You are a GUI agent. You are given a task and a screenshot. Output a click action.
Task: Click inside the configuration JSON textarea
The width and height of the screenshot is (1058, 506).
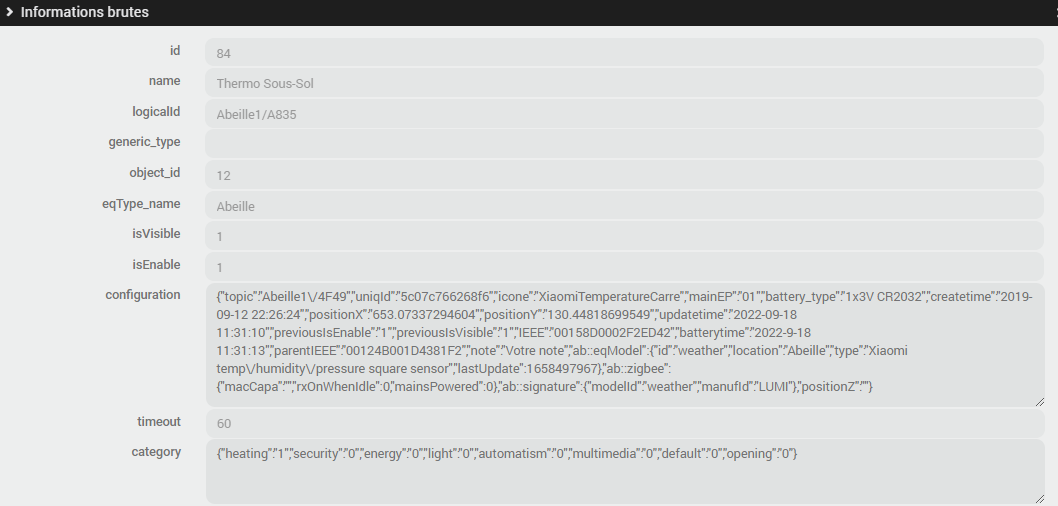pos(624,343)
